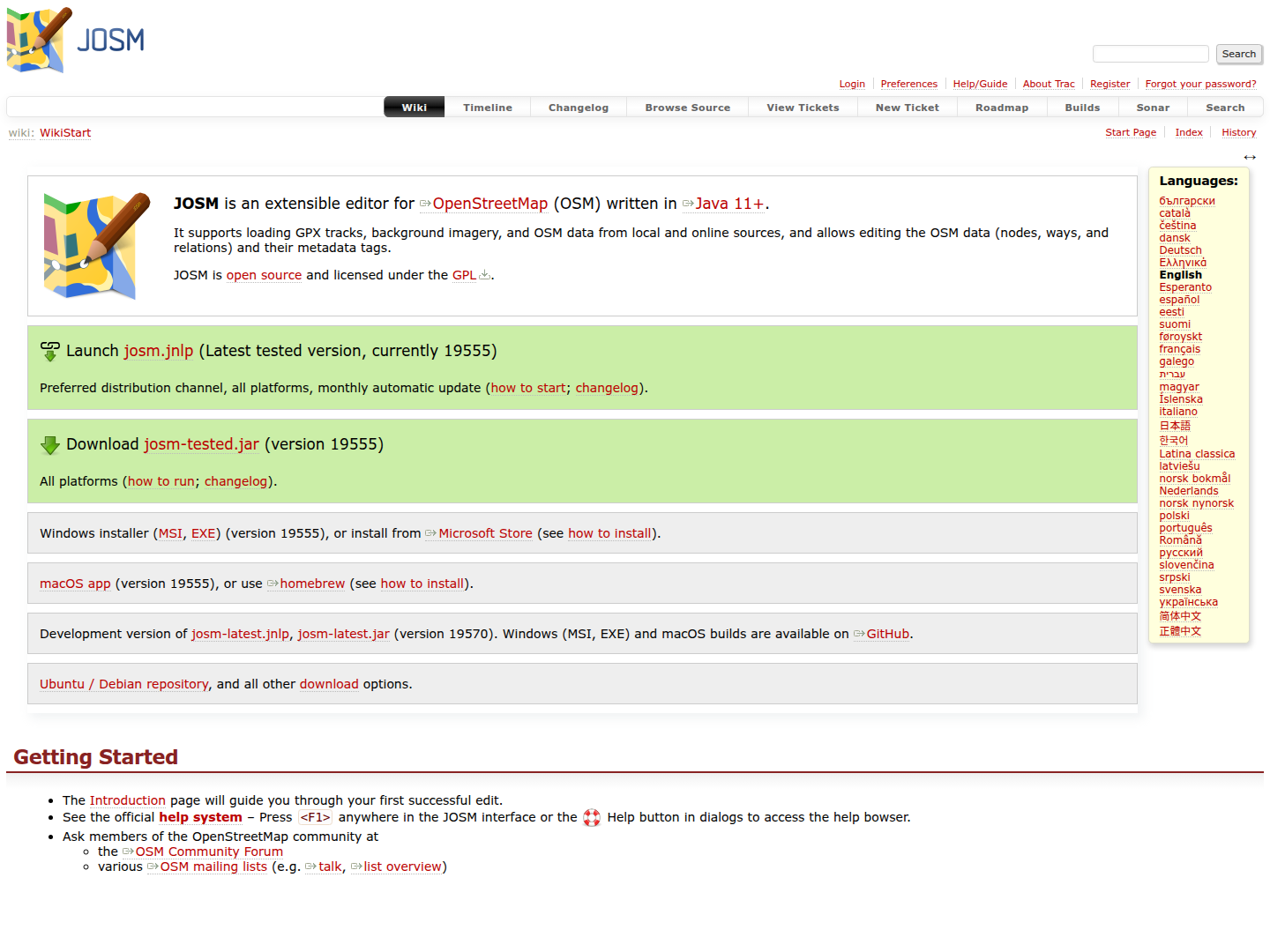Download josm-latest.jar link
The height and width of the screenshot is (952, 1270).
pos(343,634)
